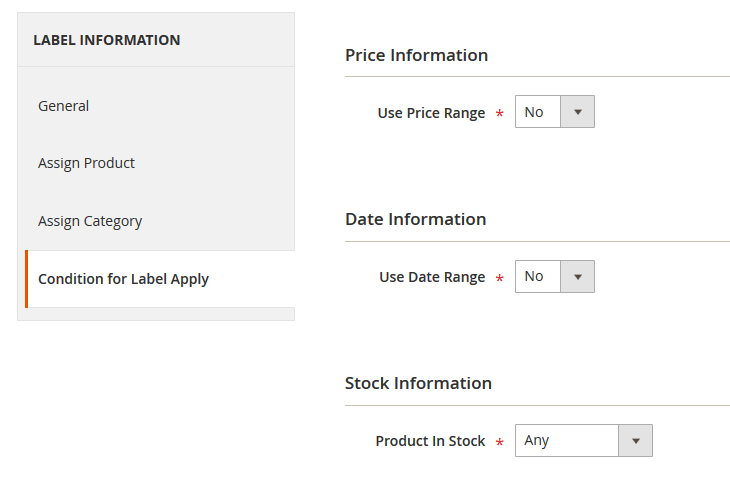
Task: Click the Product In Stock dropdown arrow
Action: [x=635, y=440]
